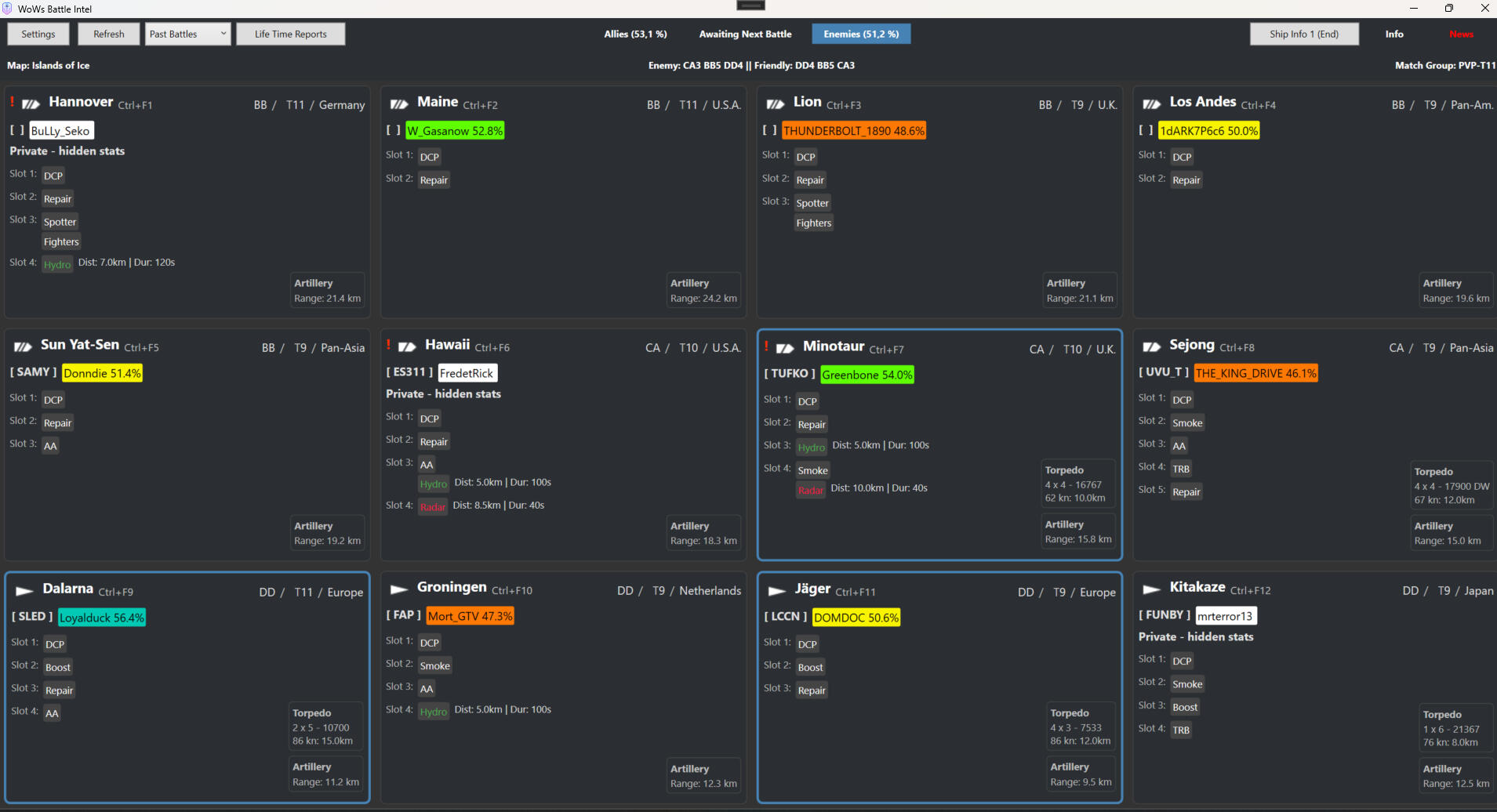The image size is (1497, 812).
Task: Click the green Greenbone 54.0% player badge
Action: tap(867, 375)
